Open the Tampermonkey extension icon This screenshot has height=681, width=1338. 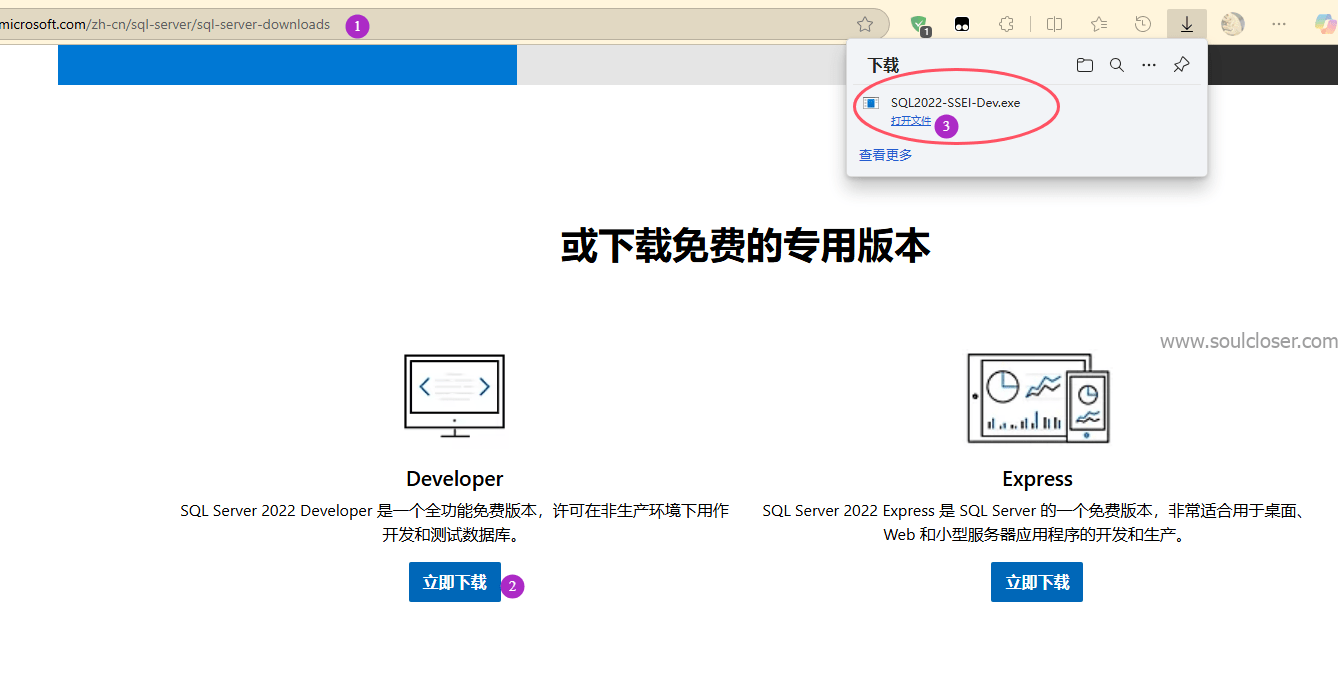[x=962, y=24]
